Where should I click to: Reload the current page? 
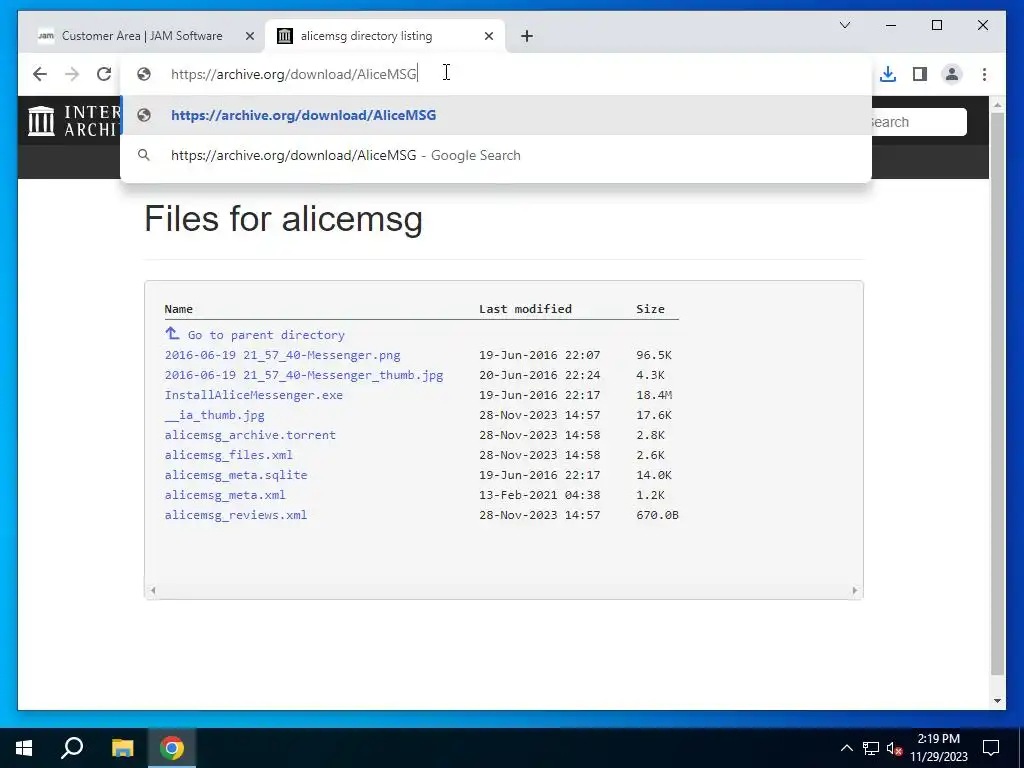(104, 74)
